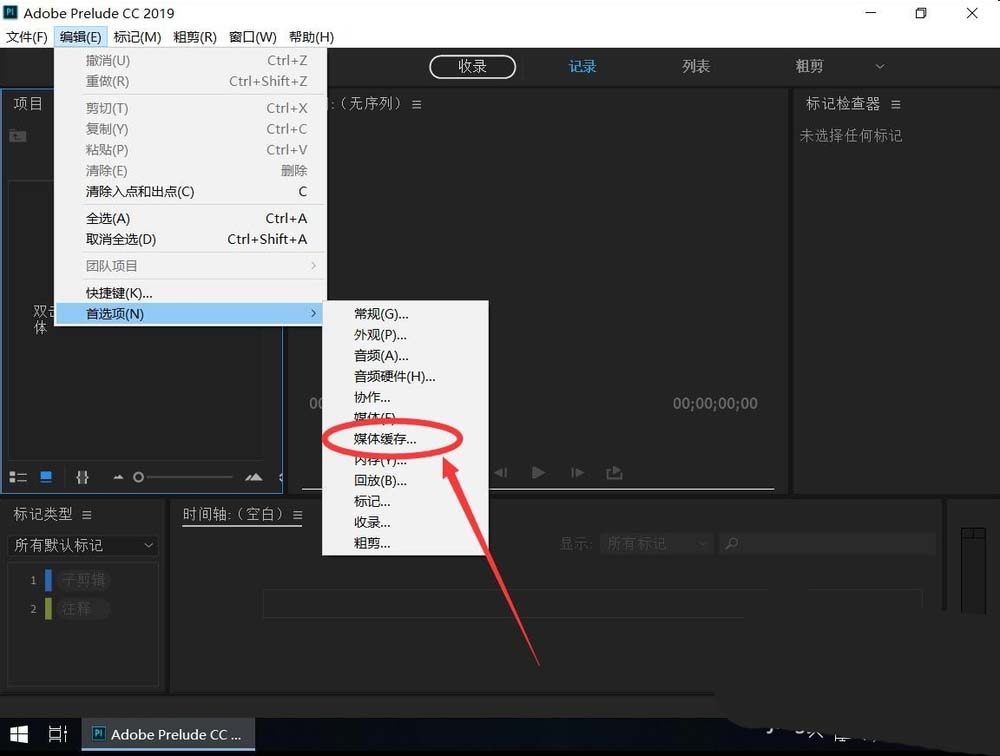The image size is (1000, 756).
Task: Open Windows Task View
Action: pos(58,734)
